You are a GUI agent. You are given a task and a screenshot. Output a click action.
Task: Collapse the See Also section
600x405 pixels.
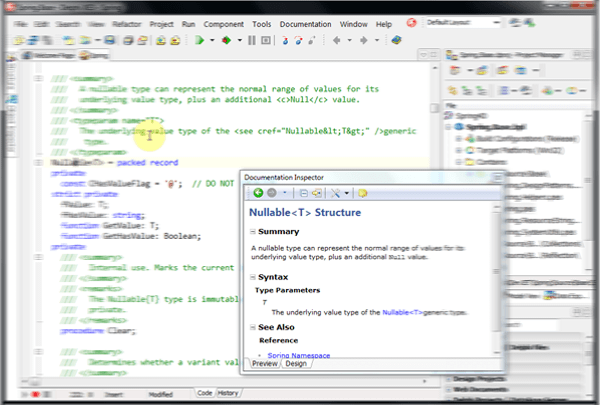(253, 327)
